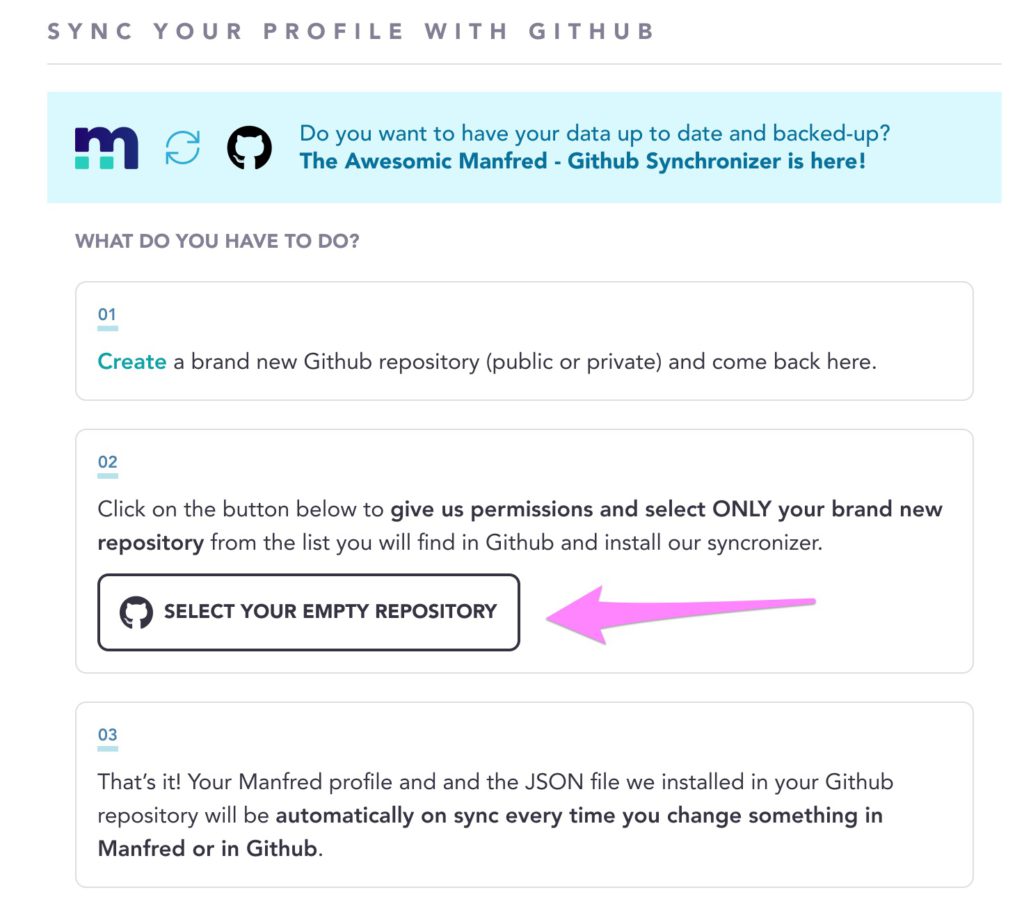Click the bold "Manfred or in Github" text
Image resolution: width=1024 pixels, height=920 pixels.
(208, 849)
